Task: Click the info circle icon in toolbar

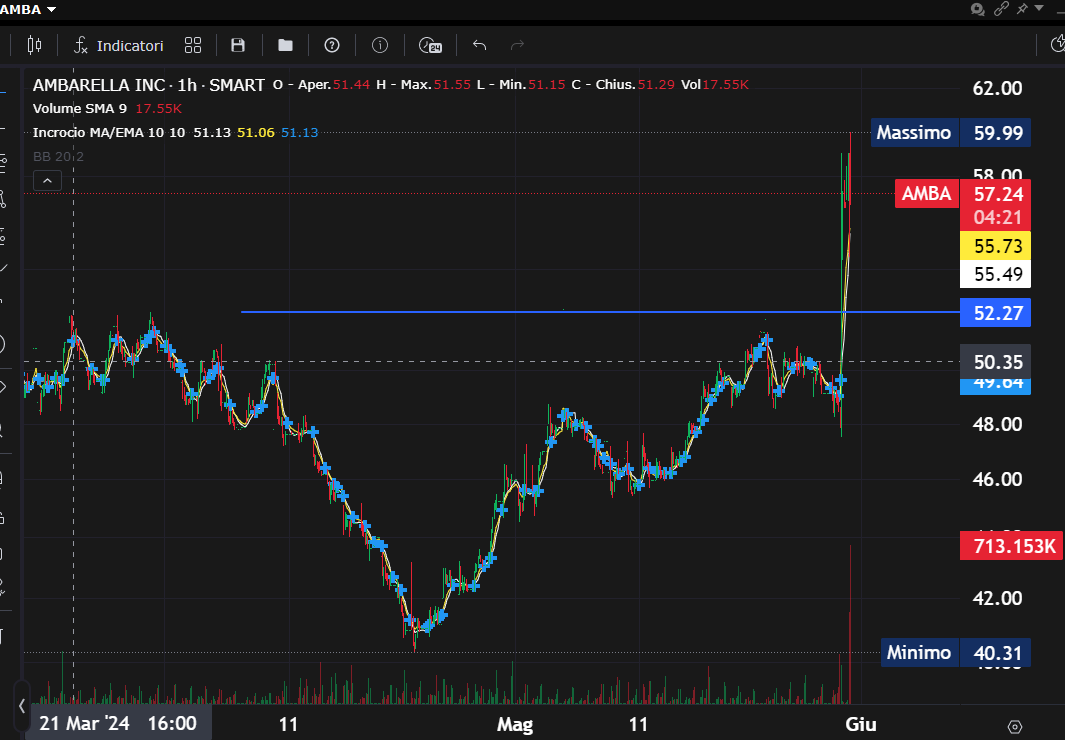Action: [380, 45]
